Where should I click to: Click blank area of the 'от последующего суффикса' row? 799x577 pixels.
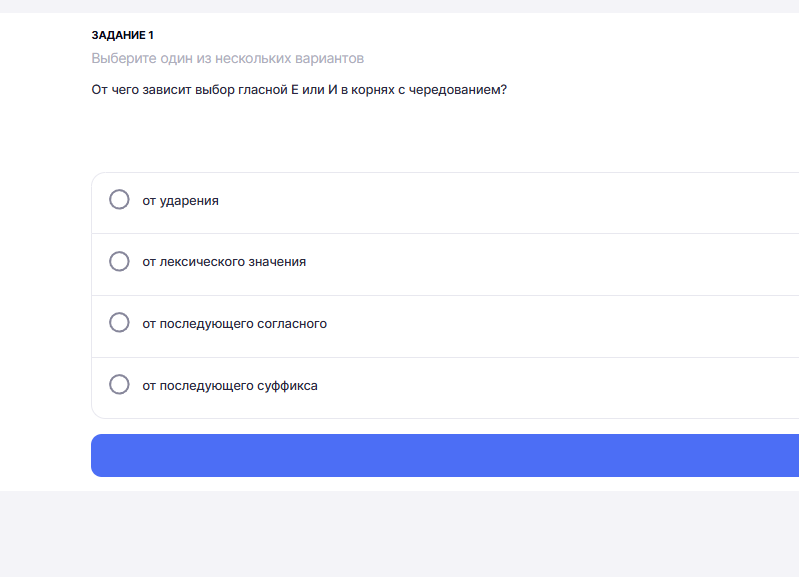click(x=510, y=388)
